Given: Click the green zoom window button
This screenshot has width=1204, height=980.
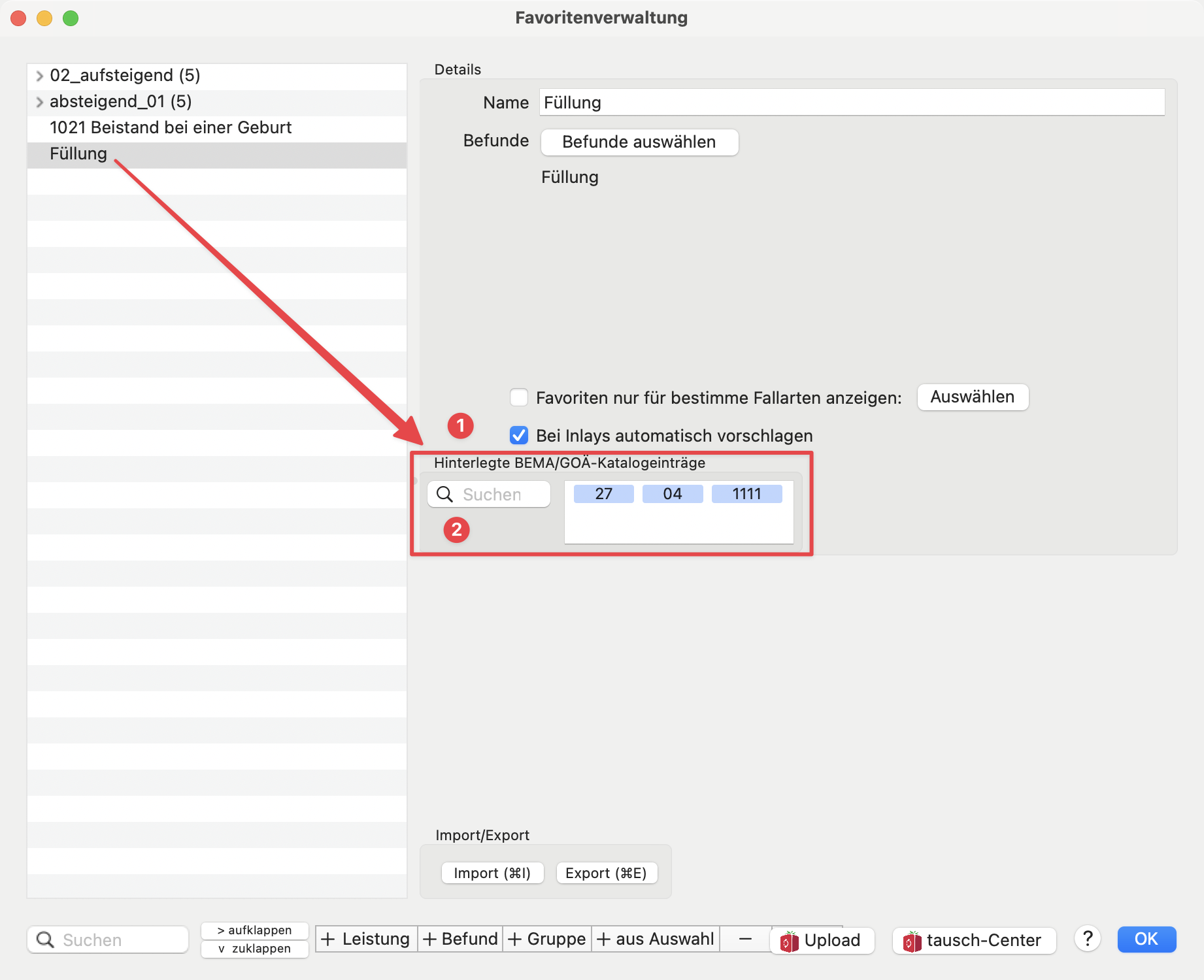Looking at the screenshot, I should pyautogui.click(x=71, y=18).
